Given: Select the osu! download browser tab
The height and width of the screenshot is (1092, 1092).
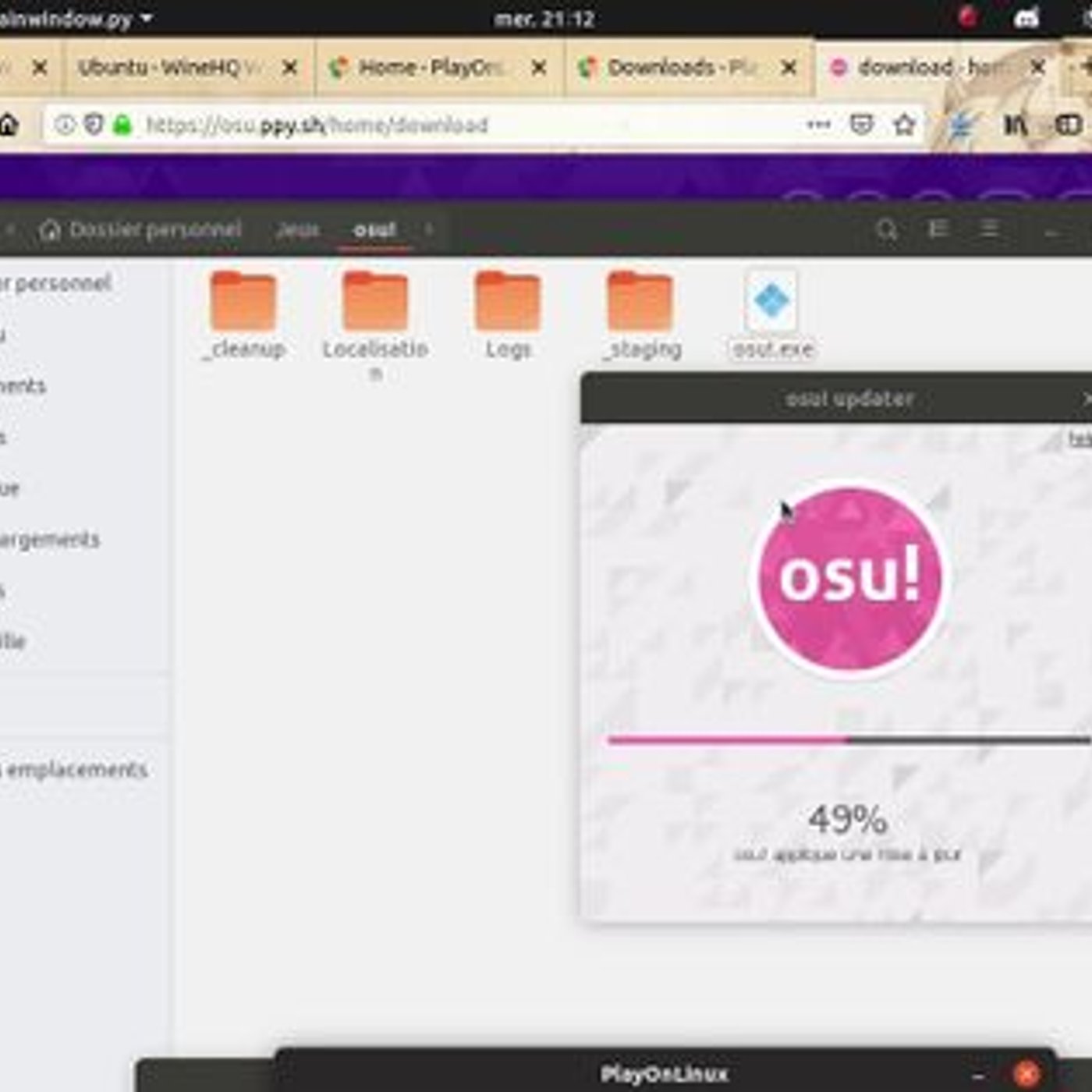Looking at the screenshot, I should (939, 68).
